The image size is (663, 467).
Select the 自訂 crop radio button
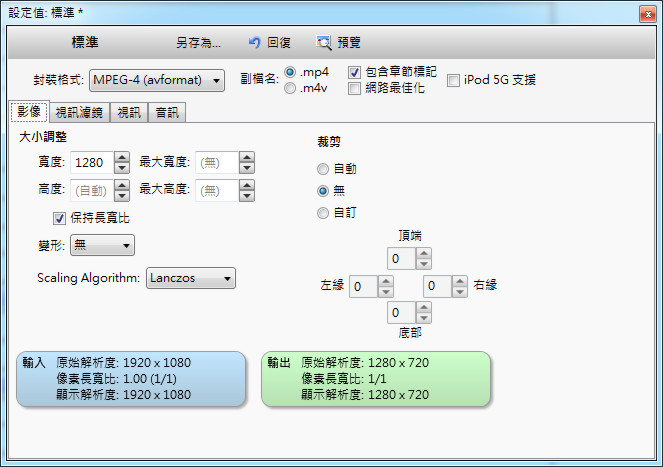point(323,213)
